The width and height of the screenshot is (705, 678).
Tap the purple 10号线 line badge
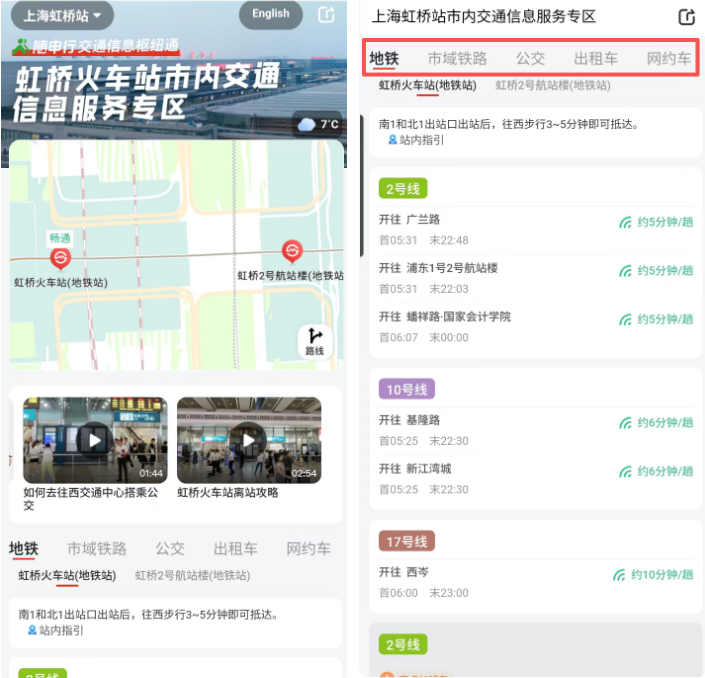(406, 389)
